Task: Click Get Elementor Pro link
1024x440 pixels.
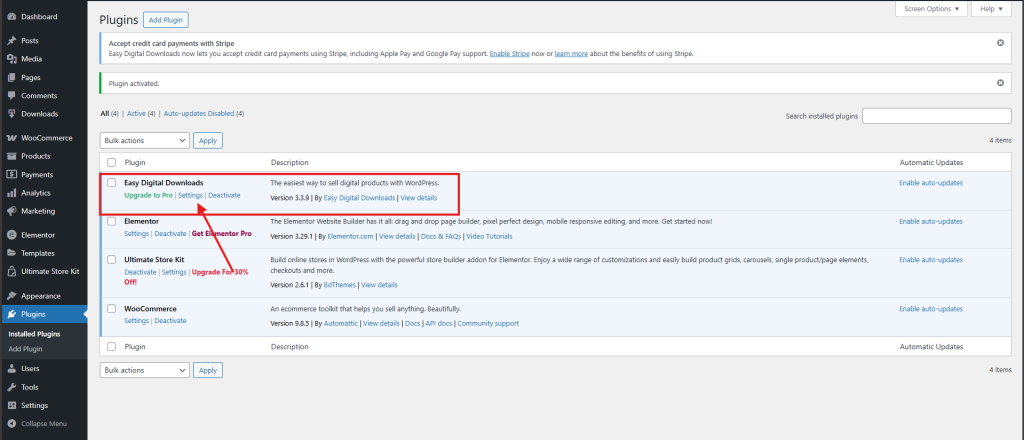Action: coord(221,233)
